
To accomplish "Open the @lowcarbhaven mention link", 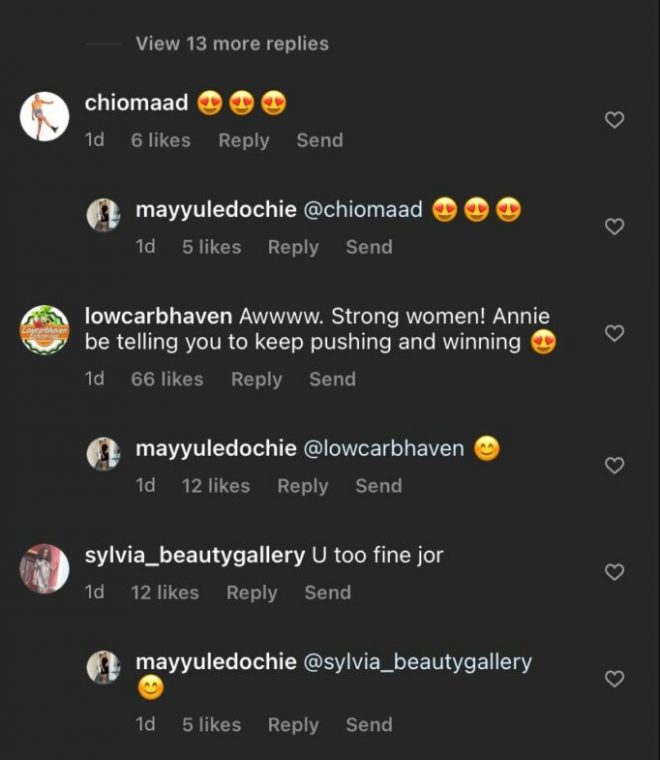I will click(382, 449).
